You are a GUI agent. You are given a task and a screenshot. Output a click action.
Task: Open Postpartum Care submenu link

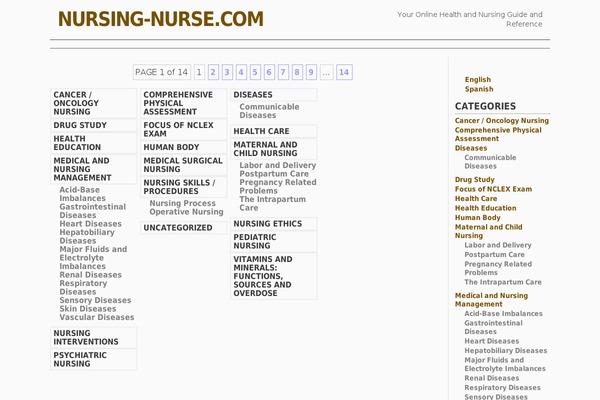coord(274,174)
